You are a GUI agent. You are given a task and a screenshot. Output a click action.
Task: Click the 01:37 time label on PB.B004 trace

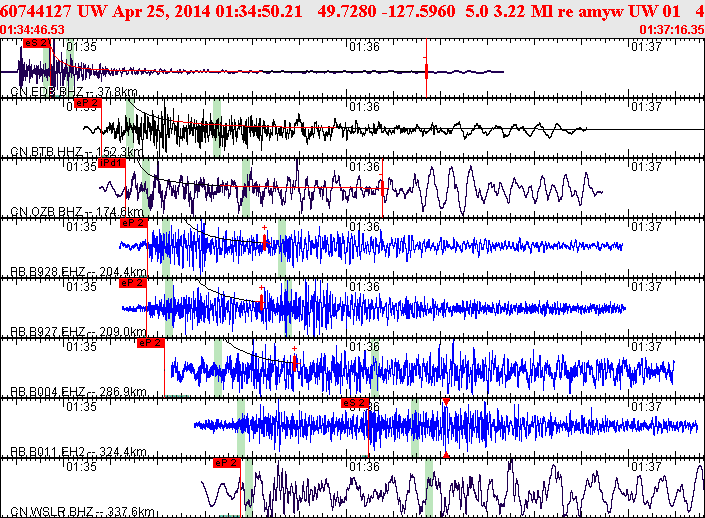coord(647,347)
